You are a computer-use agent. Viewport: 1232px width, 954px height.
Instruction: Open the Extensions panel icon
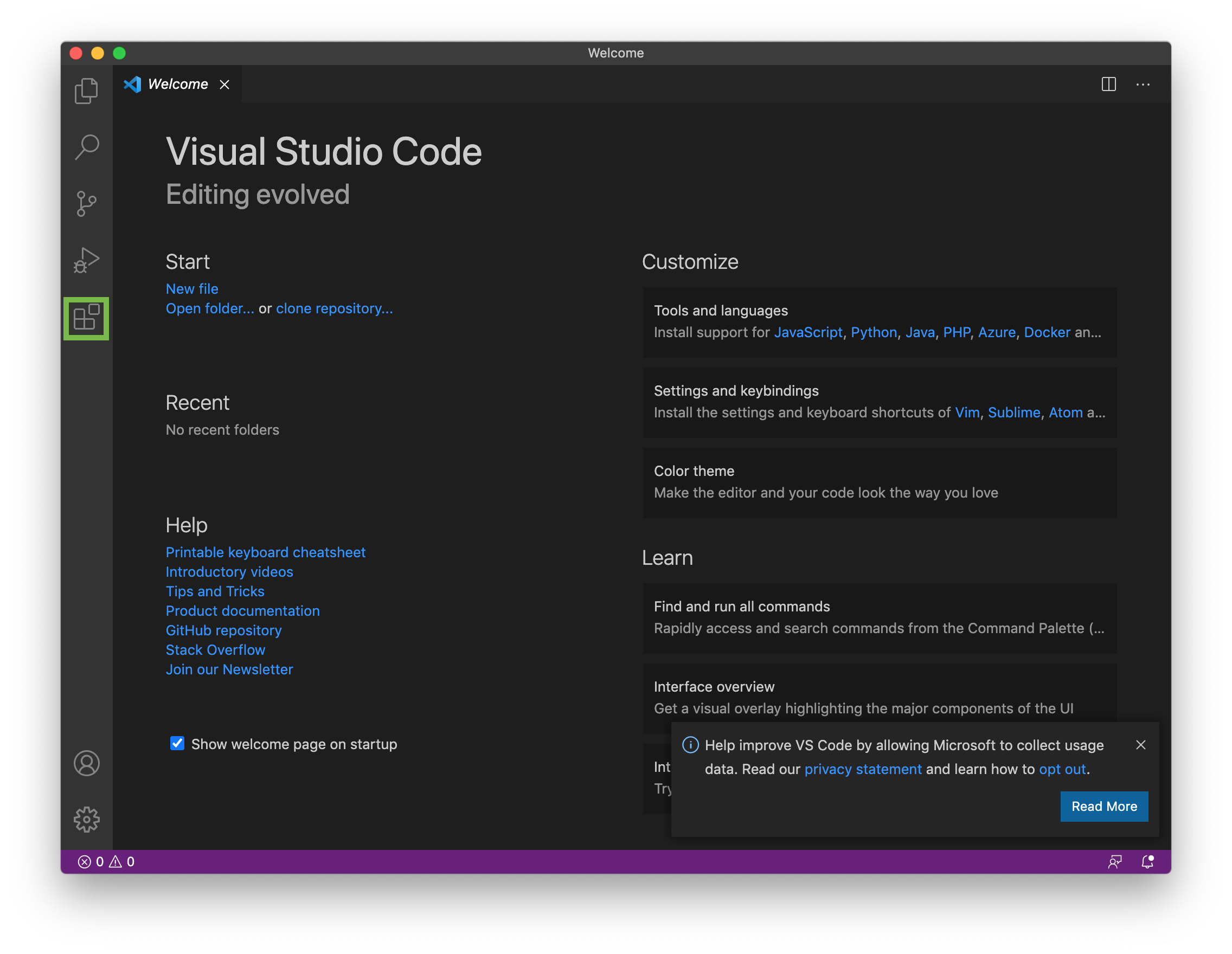(87, 319)
